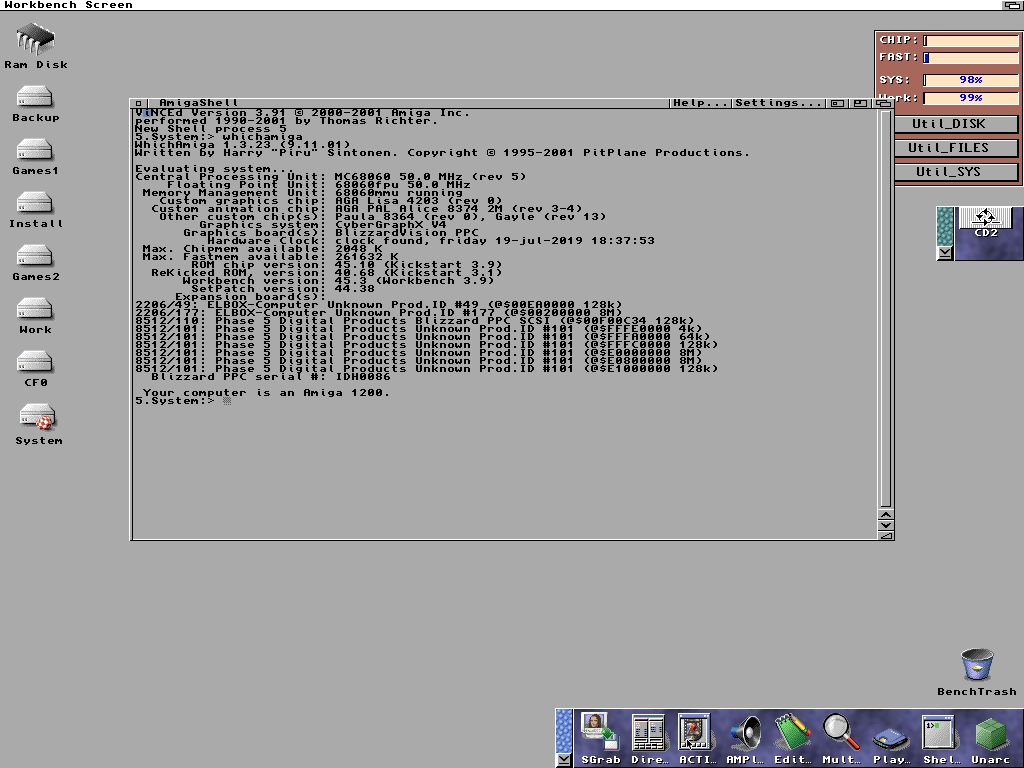Click the AmigaShell scroll down arrow
Viewport: 1024px width, 768px height.
click(886, 525)
